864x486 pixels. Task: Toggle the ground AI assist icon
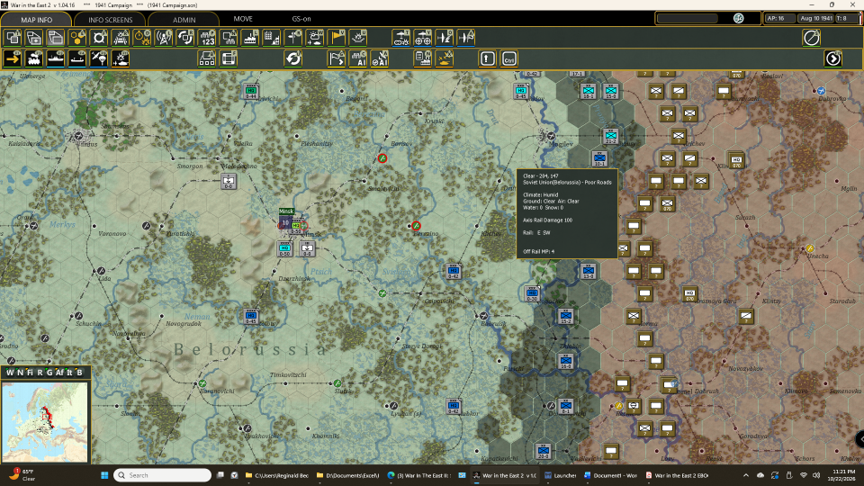coord(358,58)
